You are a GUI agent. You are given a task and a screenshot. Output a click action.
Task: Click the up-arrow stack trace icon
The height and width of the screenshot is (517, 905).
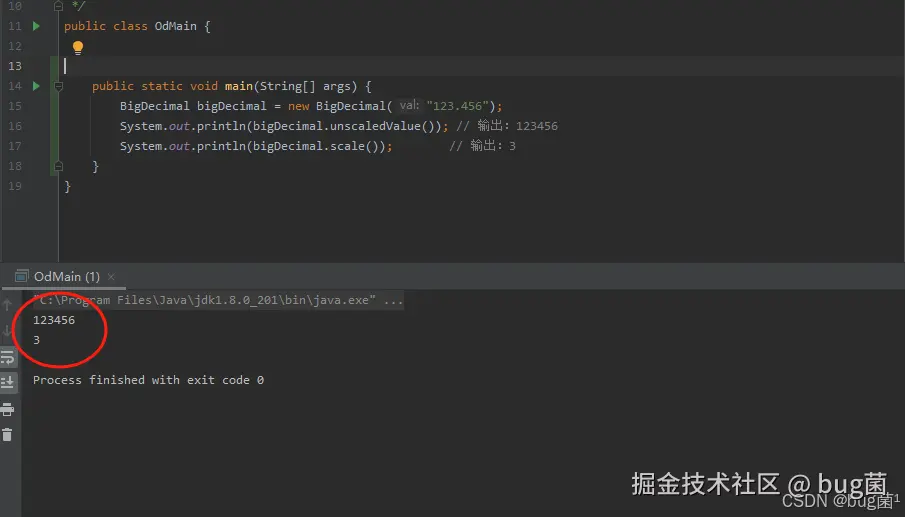coord(8,304)
